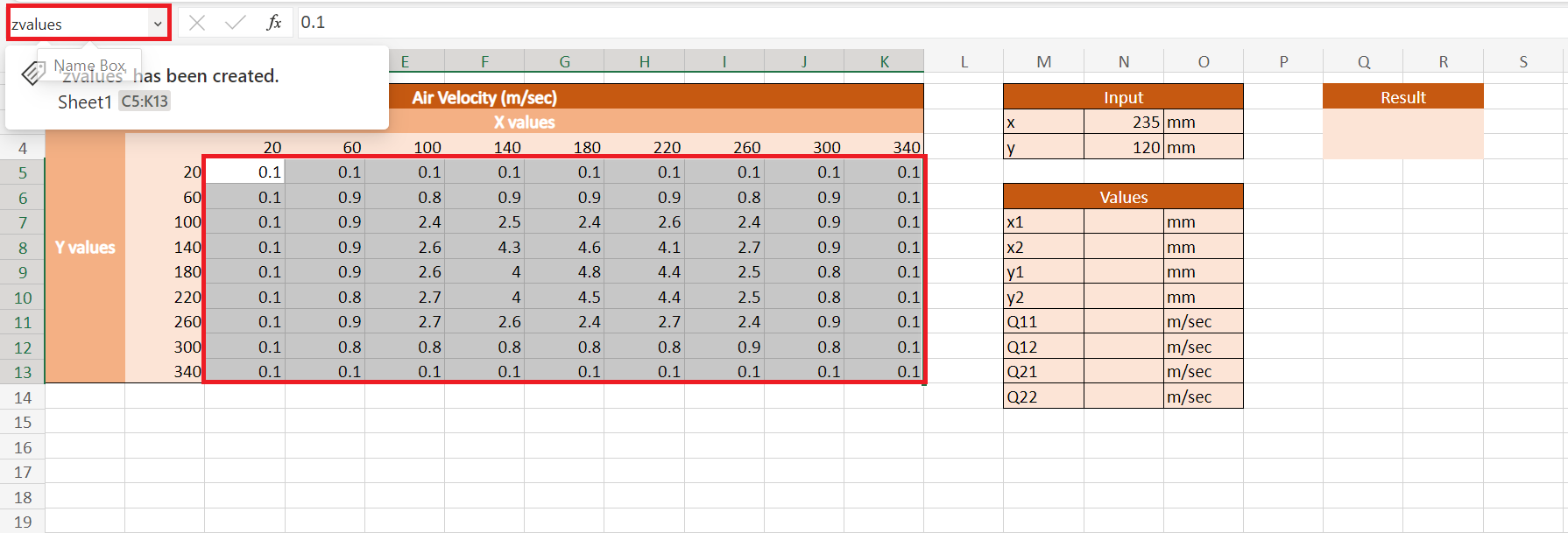Screen dimensions: 1568x533
Task: Expand the Name Box dropdown arrow
Action: tap(158, 24)
